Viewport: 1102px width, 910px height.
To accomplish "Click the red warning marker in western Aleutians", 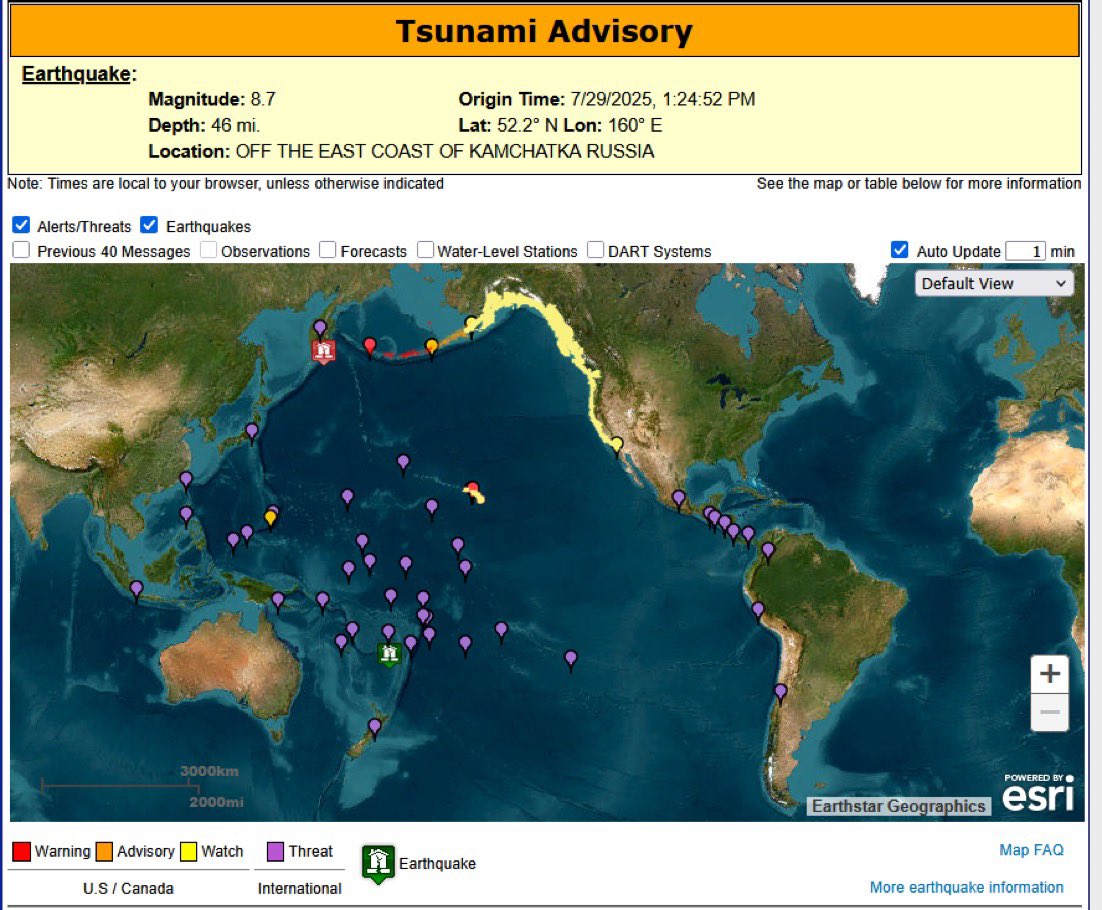I will pos(370,346).
